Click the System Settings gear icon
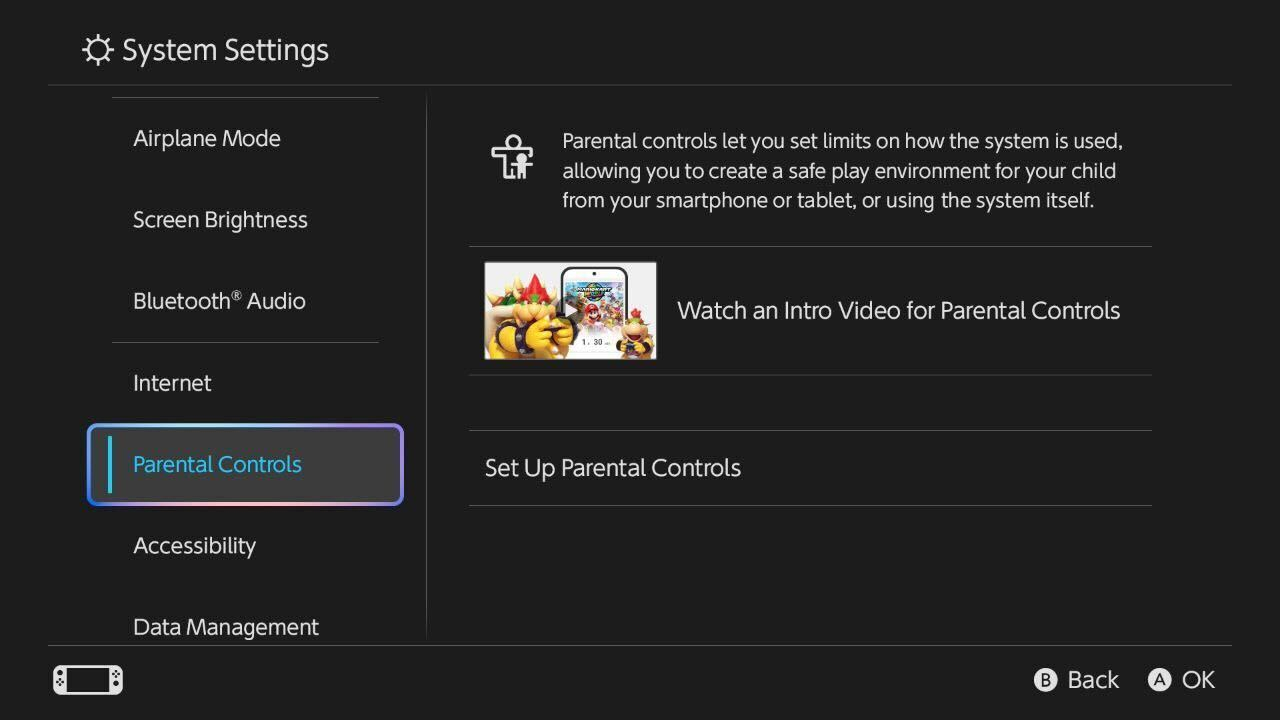This screenshot has width=1280, height=720. coord(97,49)
